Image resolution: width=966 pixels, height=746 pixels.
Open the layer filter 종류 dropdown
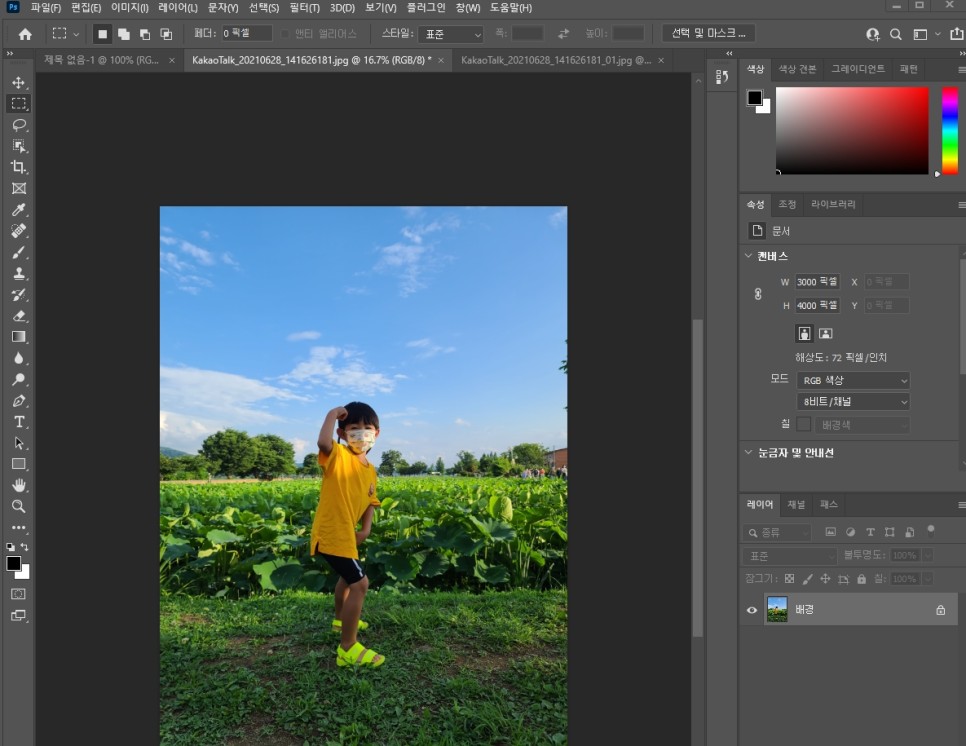(777, 532)
